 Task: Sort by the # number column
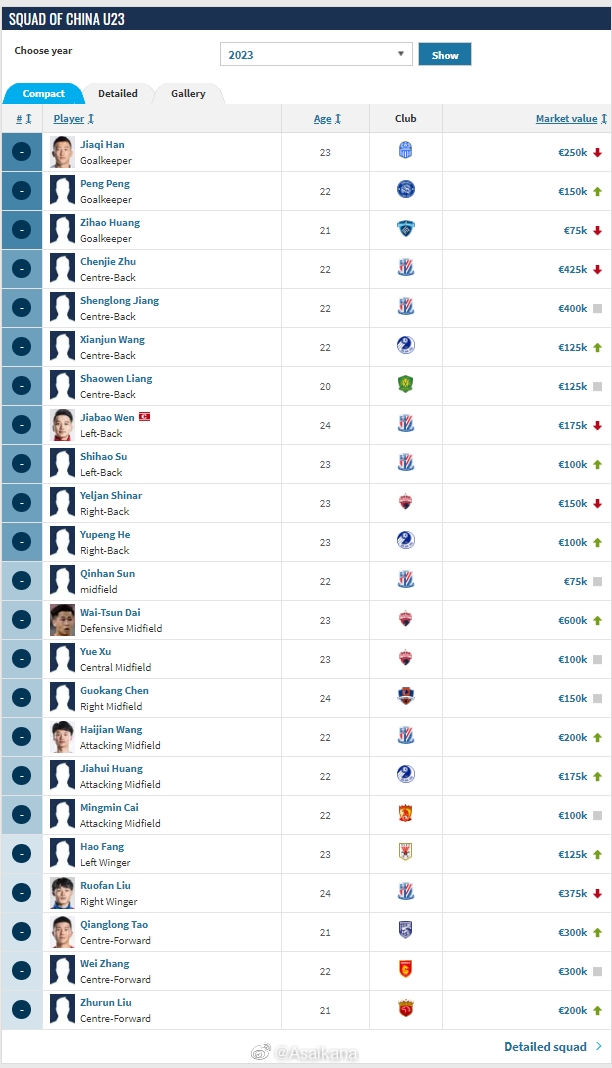pyautogui.click(x=24, y=119)
